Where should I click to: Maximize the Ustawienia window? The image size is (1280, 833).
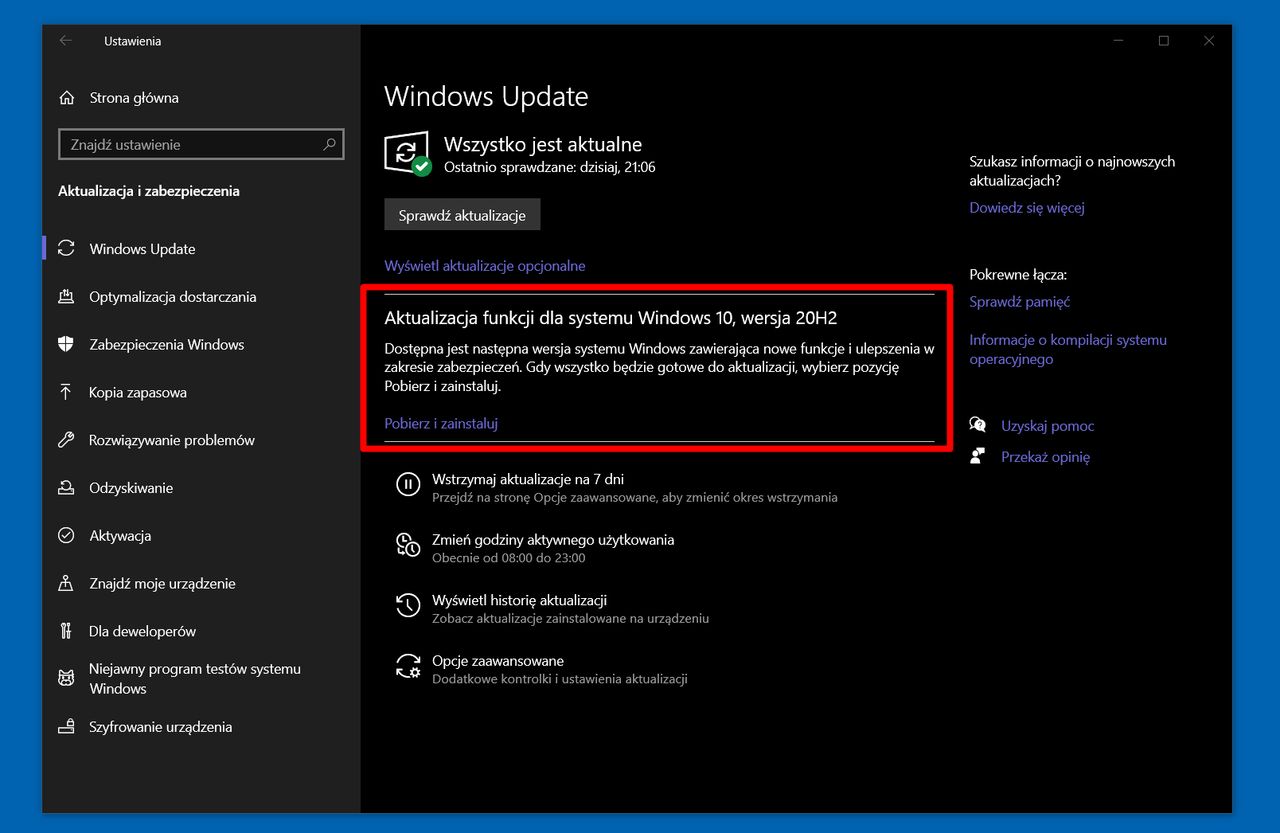[x=1164, y=41]
